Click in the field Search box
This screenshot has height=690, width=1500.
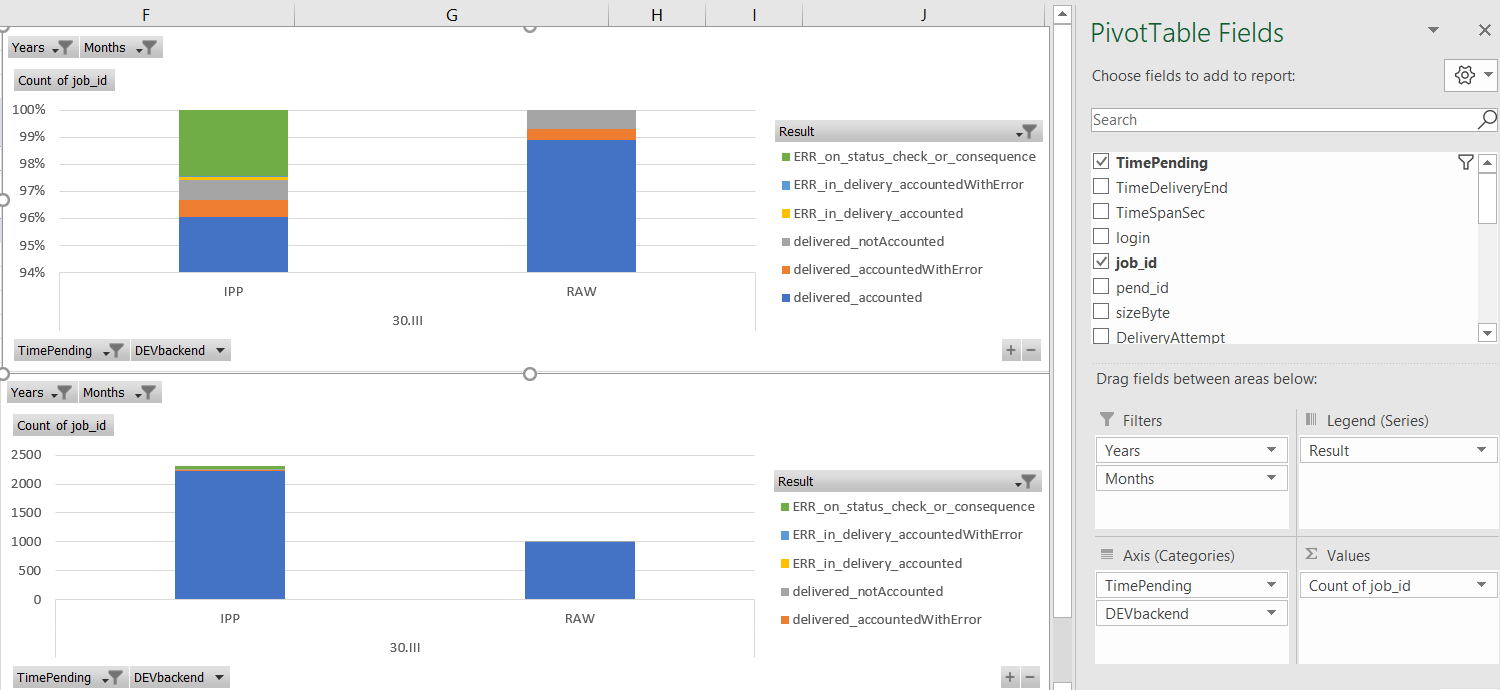[x=1282, y=120]
